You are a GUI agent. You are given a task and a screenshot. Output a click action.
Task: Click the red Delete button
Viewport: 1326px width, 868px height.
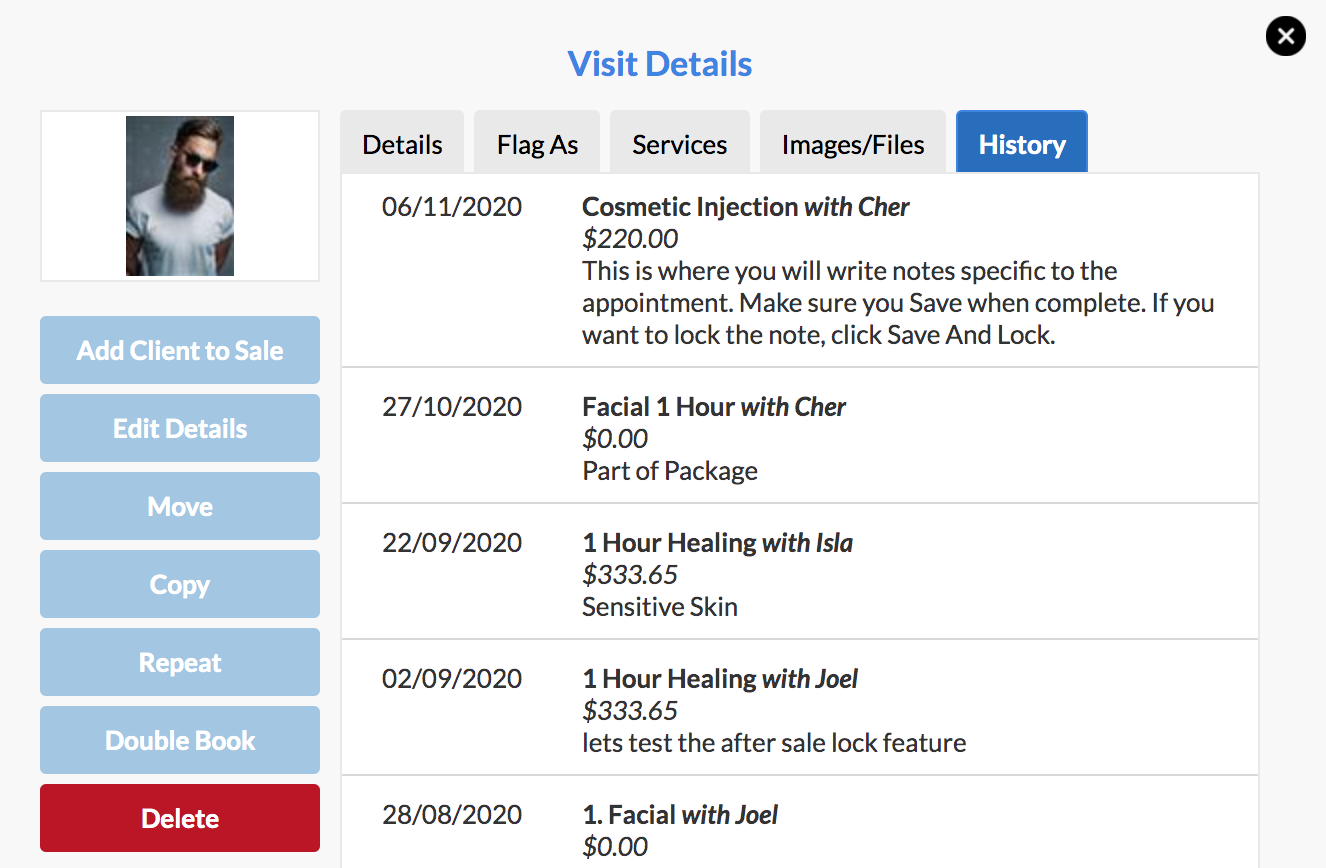[180, 818]
